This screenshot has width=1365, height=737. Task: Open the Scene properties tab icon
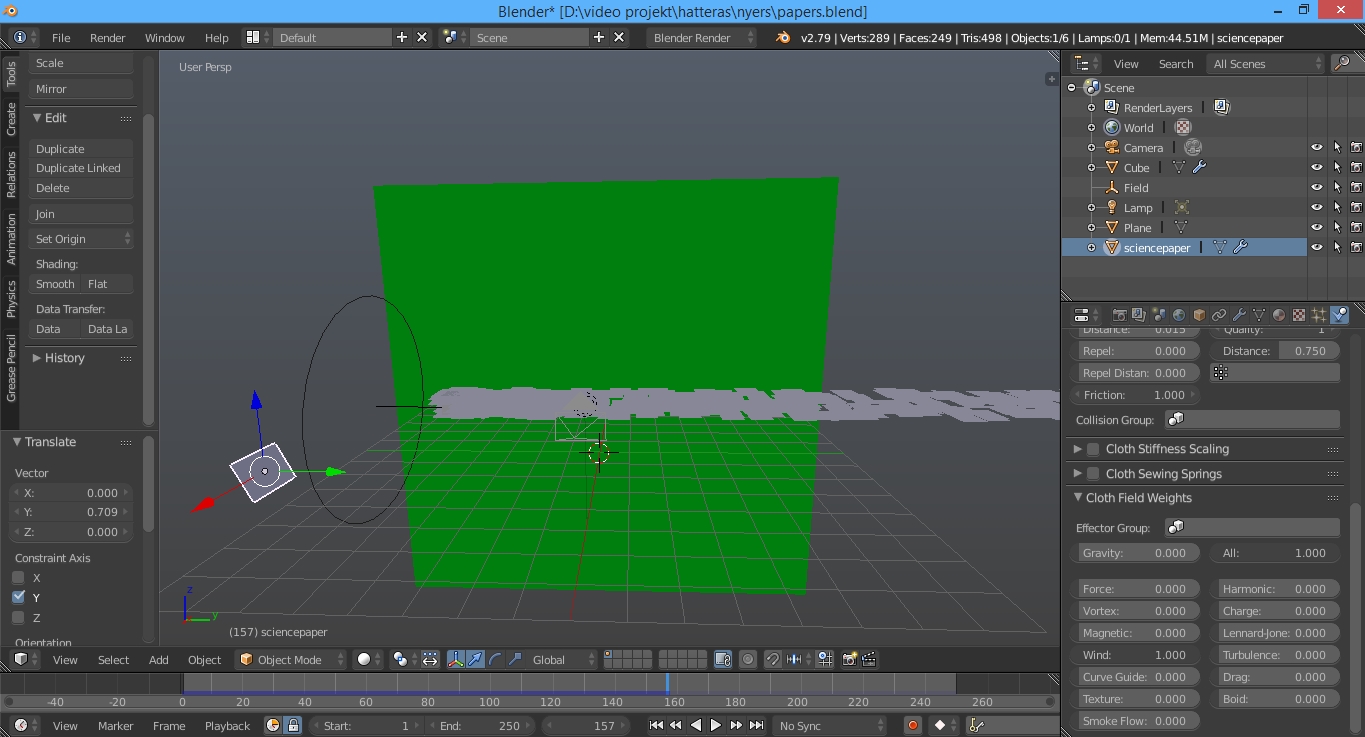pyautogui.click(x=1159, y=314)
